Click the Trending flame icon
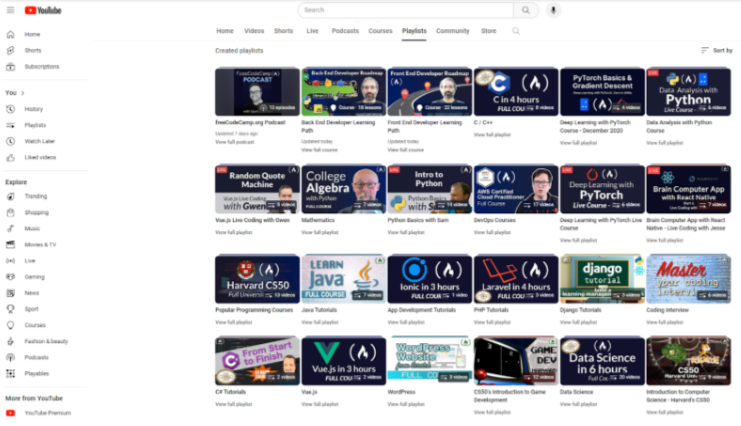Viewport: 741px width, 426px height. coord(10,196)
